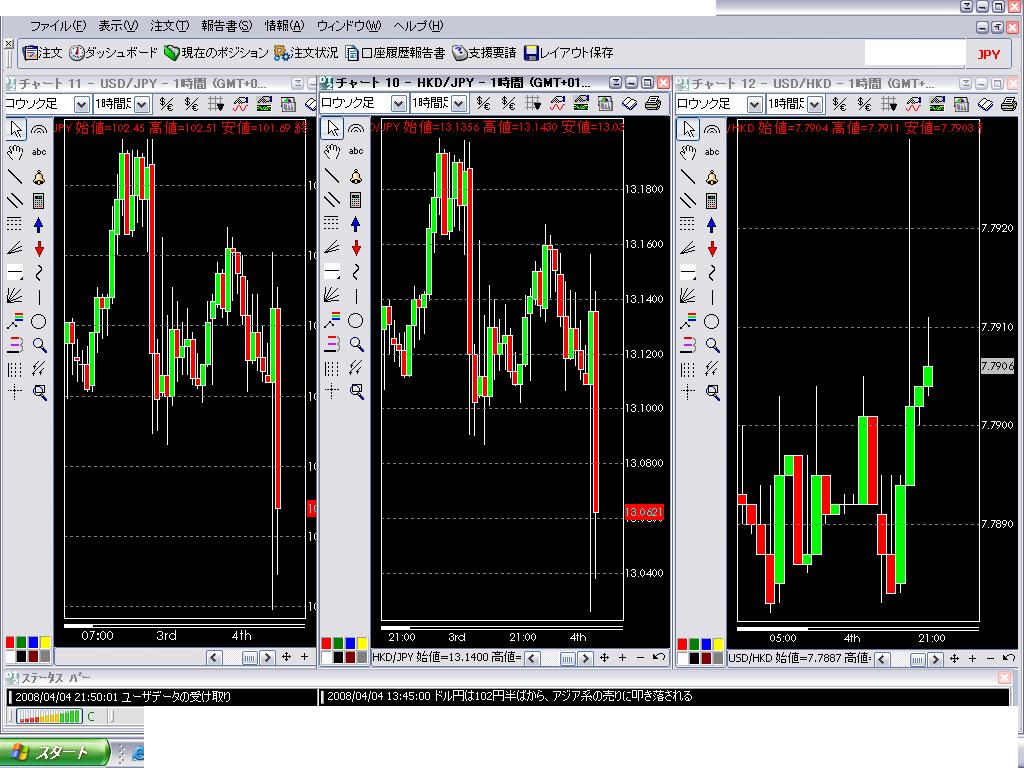
Task: Select vertical line tool in HKD/JPY chart
Action: (356, 295)
